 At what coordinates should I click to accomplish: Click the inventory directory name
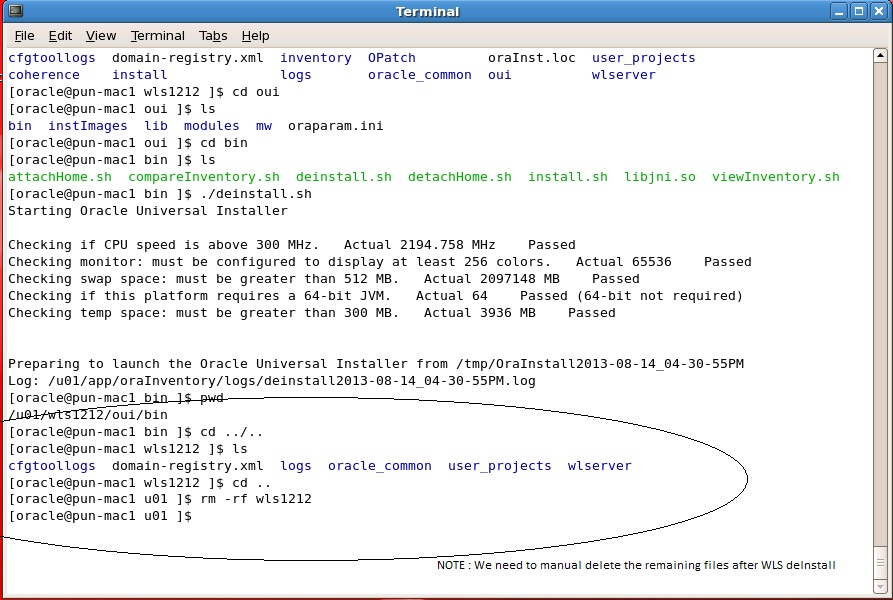point(316,58)
